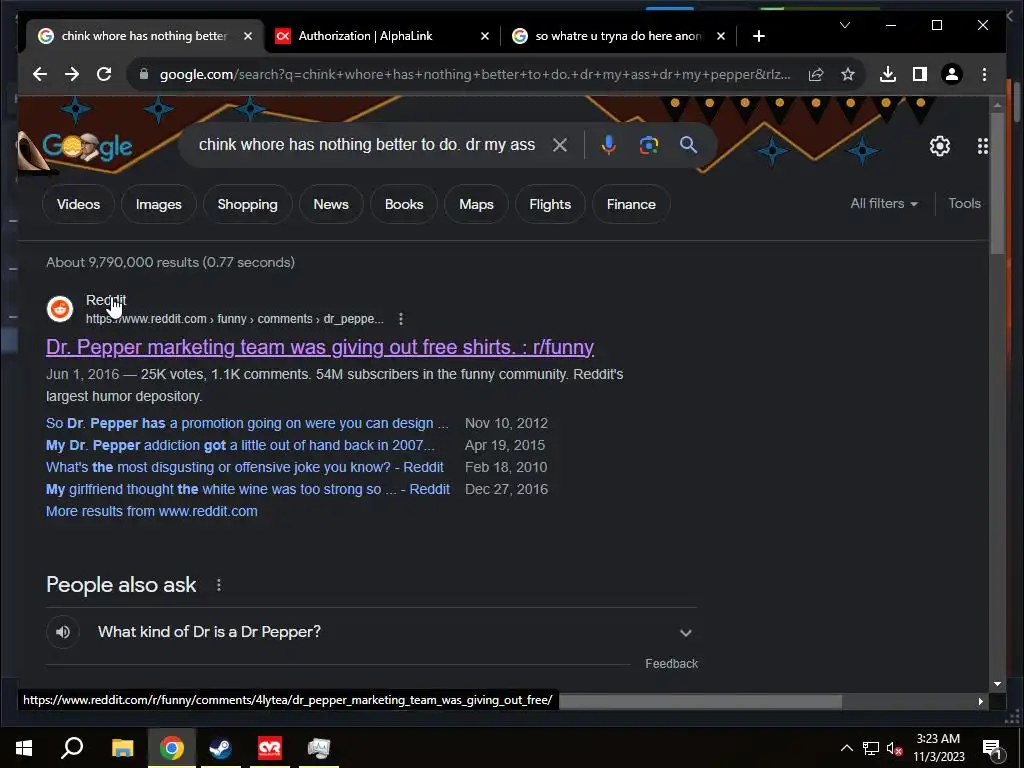
Task: Select the Flights filter chip
Action: pos(550,204)
